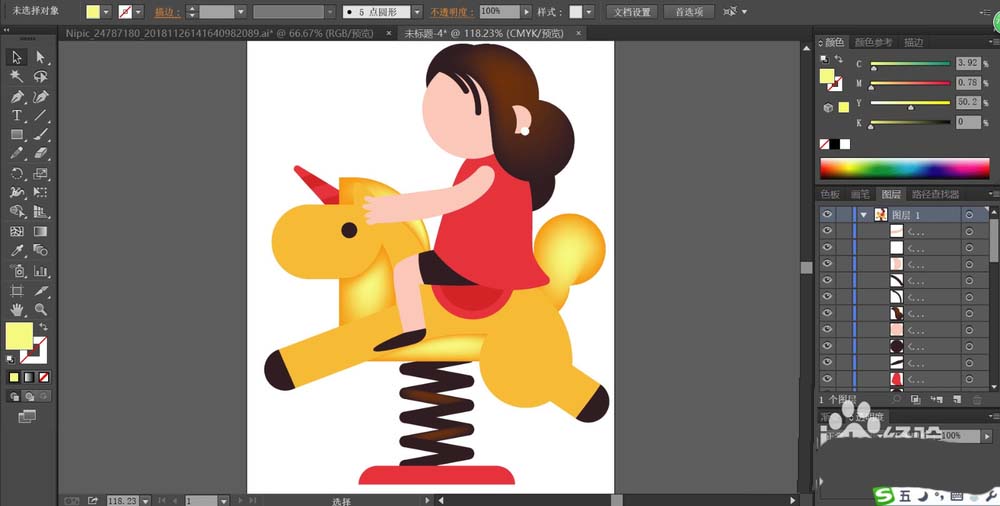Click the 不透明度 link in control bar
Image resolution: width=1000 pixels, height=506 pixels.
[x=452, y=12]
